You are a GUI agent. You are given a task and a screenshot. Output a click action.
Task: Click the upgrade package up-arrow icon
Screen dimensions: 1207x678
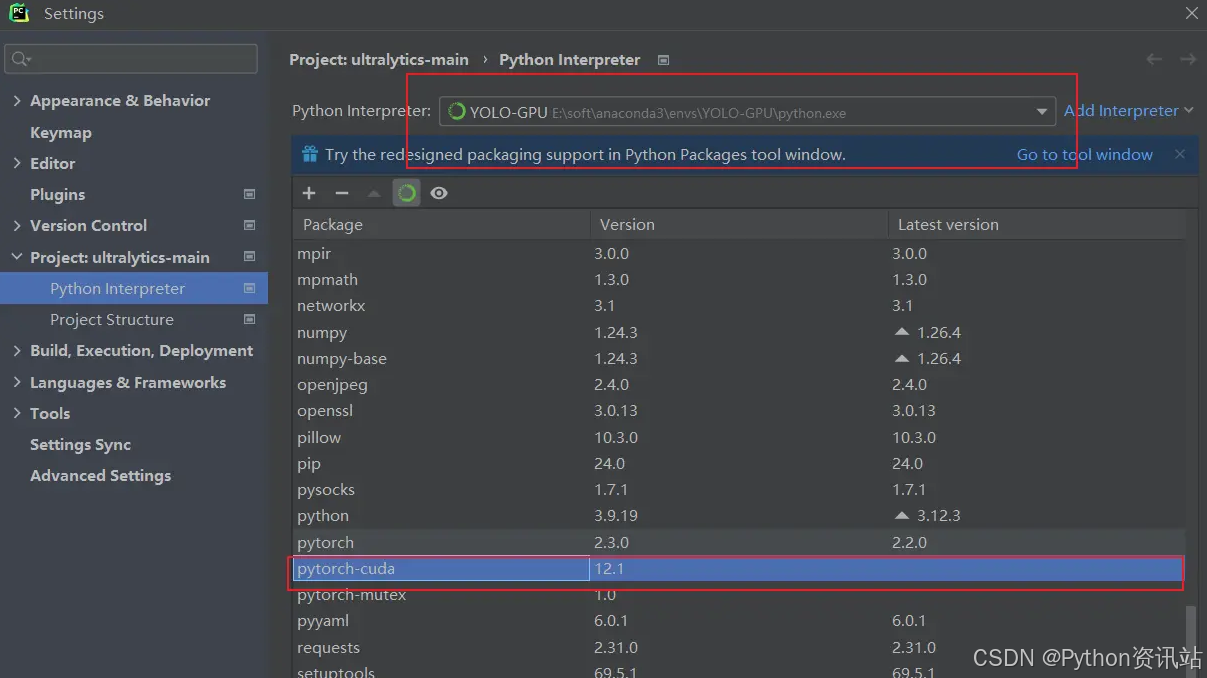pos(374,193)
